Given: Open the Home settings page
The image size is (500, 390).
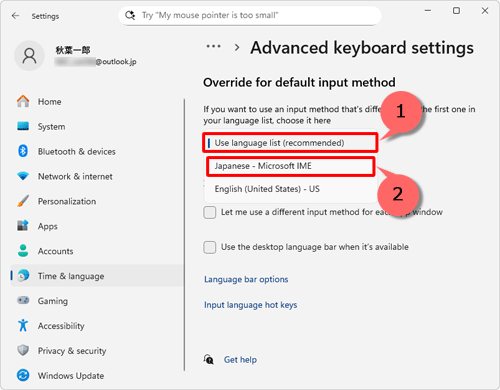Looking at the screenshot, I should [97, 101].
